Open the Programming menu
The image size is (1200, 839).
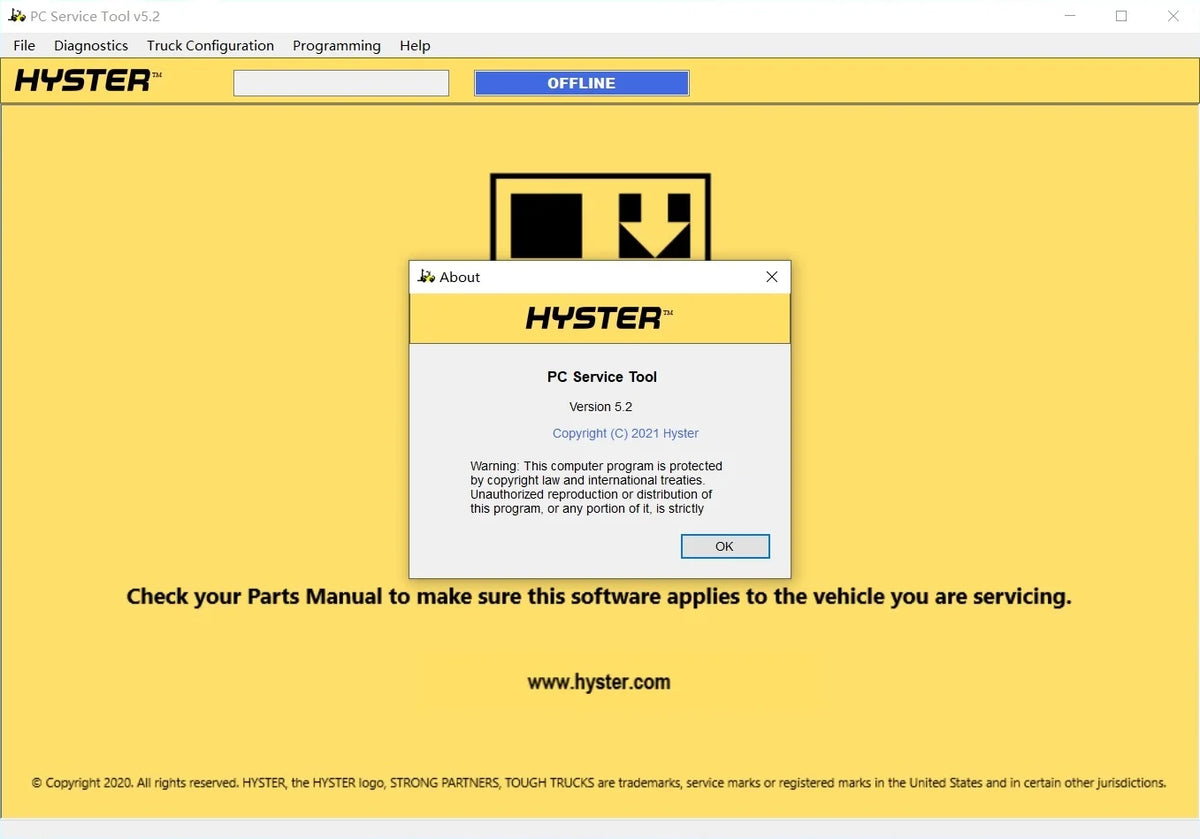(336, 45)
